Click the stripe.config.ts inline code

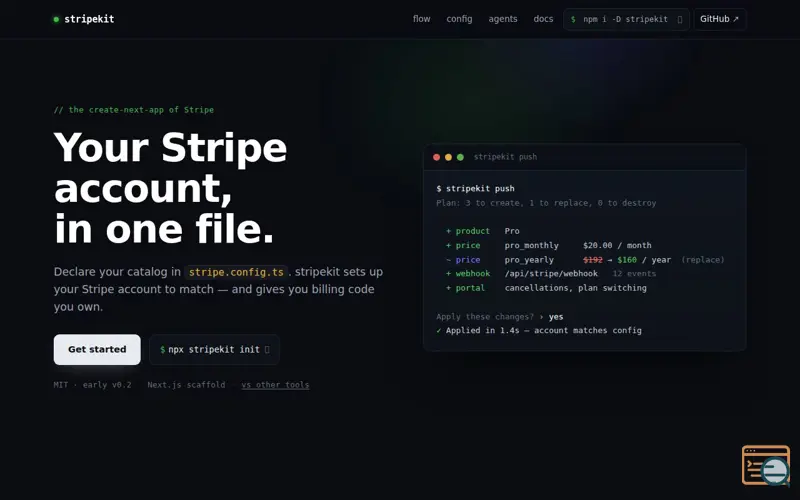(236, 272)
